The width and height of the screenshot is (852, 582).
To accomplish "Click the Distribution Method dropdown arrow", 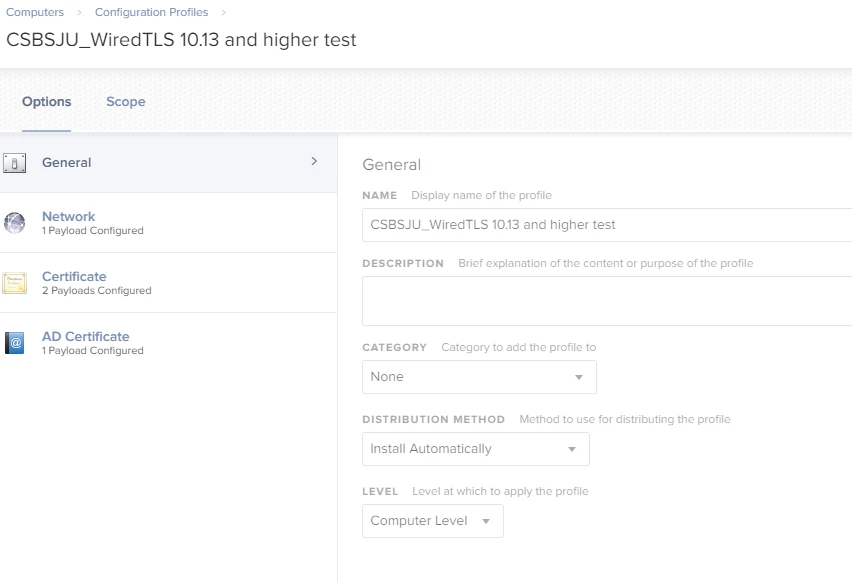I will [x=572, y=450].
